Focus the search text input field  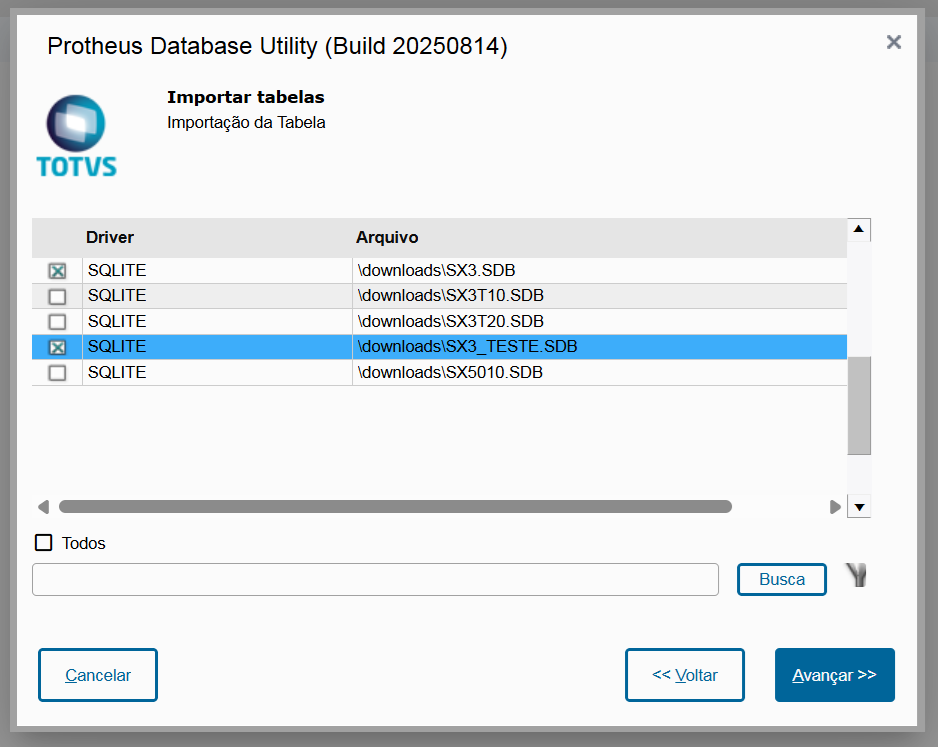375,580
